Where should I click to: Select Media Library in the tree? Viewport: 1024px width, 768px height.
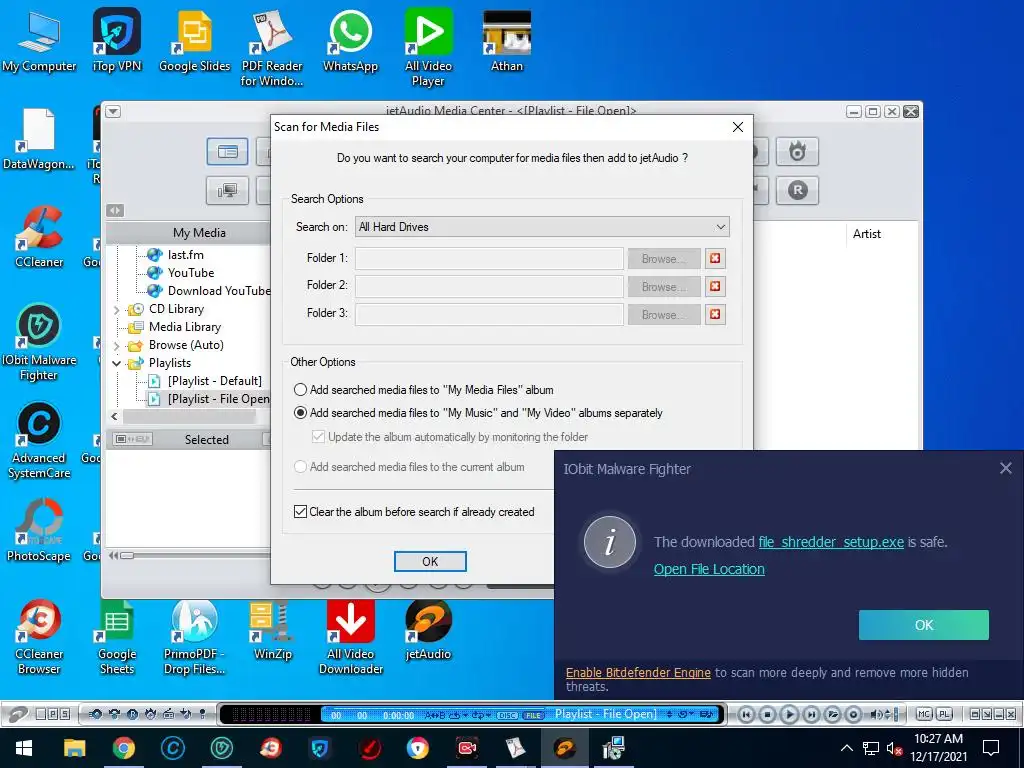tap(185, 327)
